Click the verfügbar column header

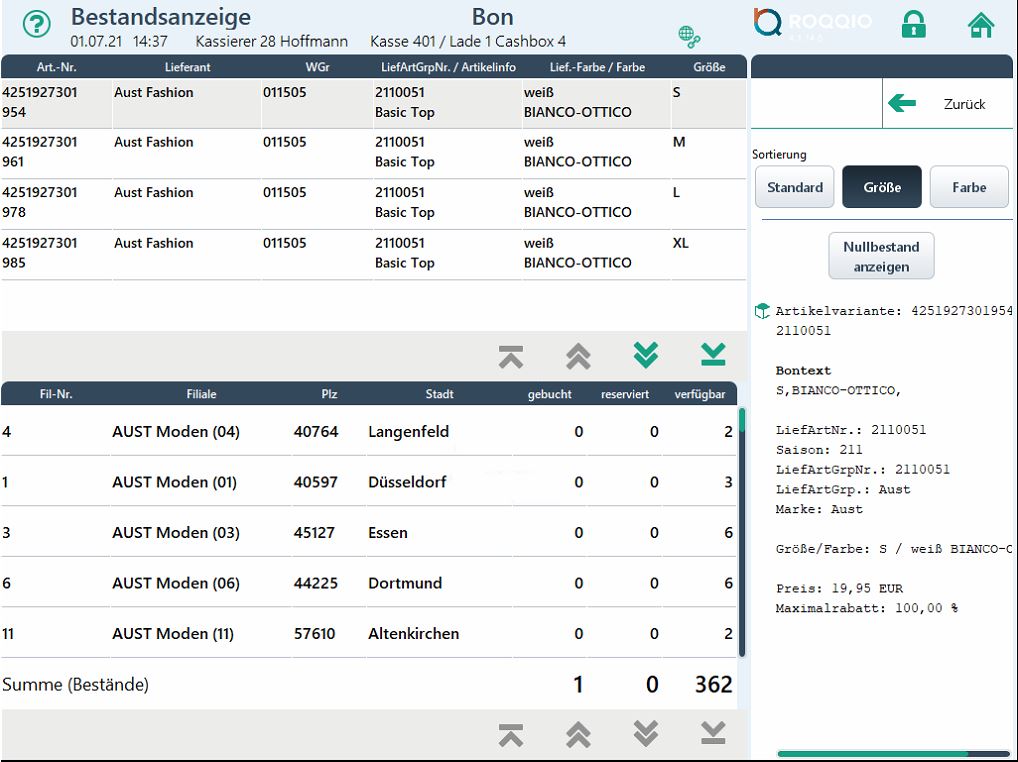tap(699, 394)
